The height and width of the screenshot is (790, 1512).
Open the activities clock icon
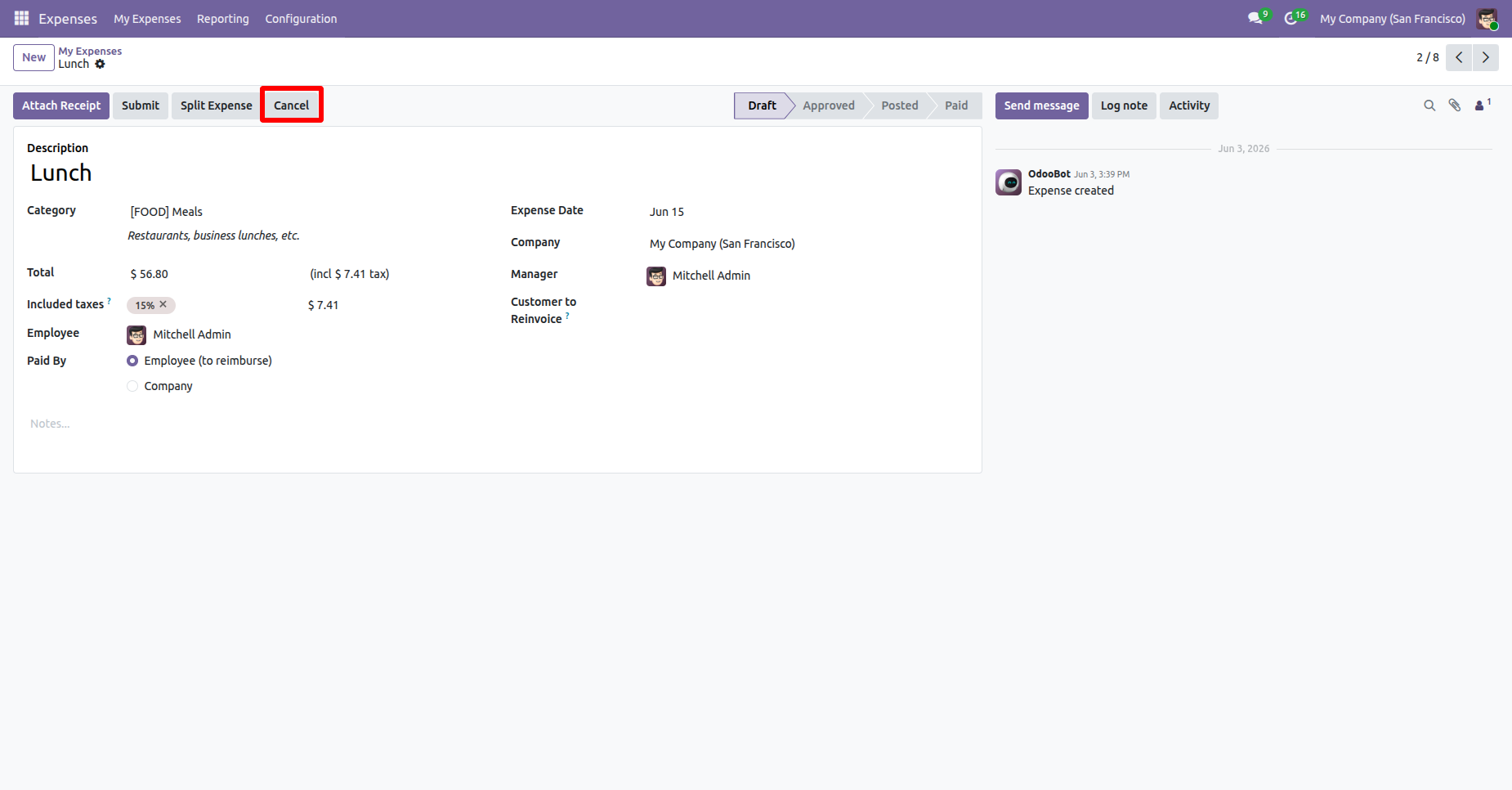[1293, 18]
